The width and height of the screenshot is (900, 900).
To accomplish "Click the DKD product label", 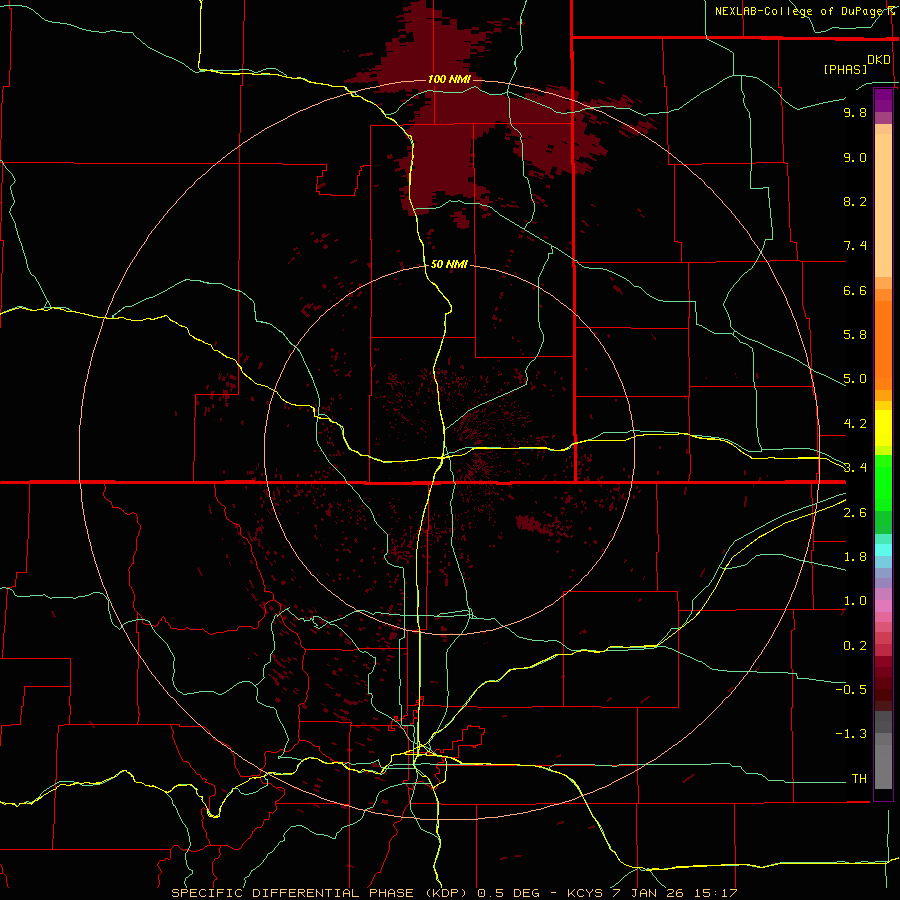I will click(x=879, y=60).
